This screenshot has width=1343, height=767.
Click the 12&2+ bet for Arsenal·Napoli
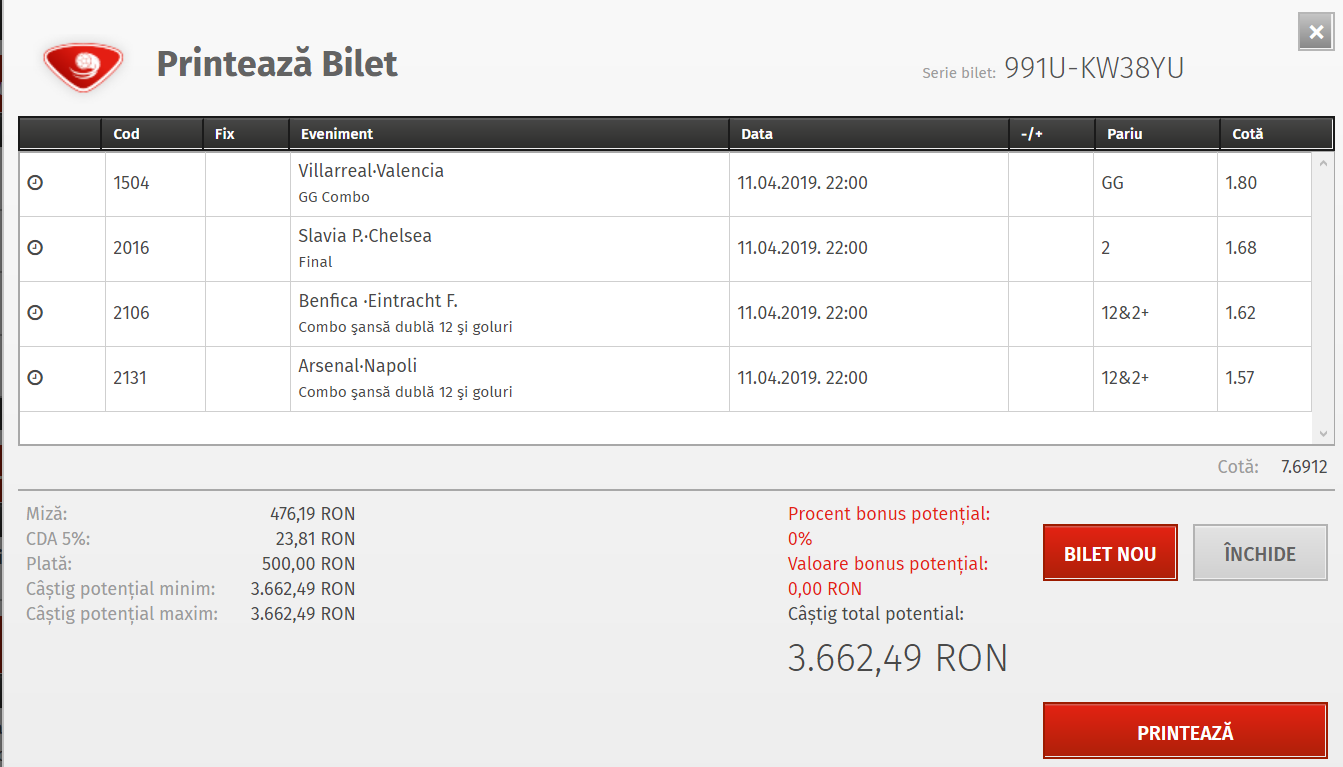pyautogui.click(x=1125, y=378)
